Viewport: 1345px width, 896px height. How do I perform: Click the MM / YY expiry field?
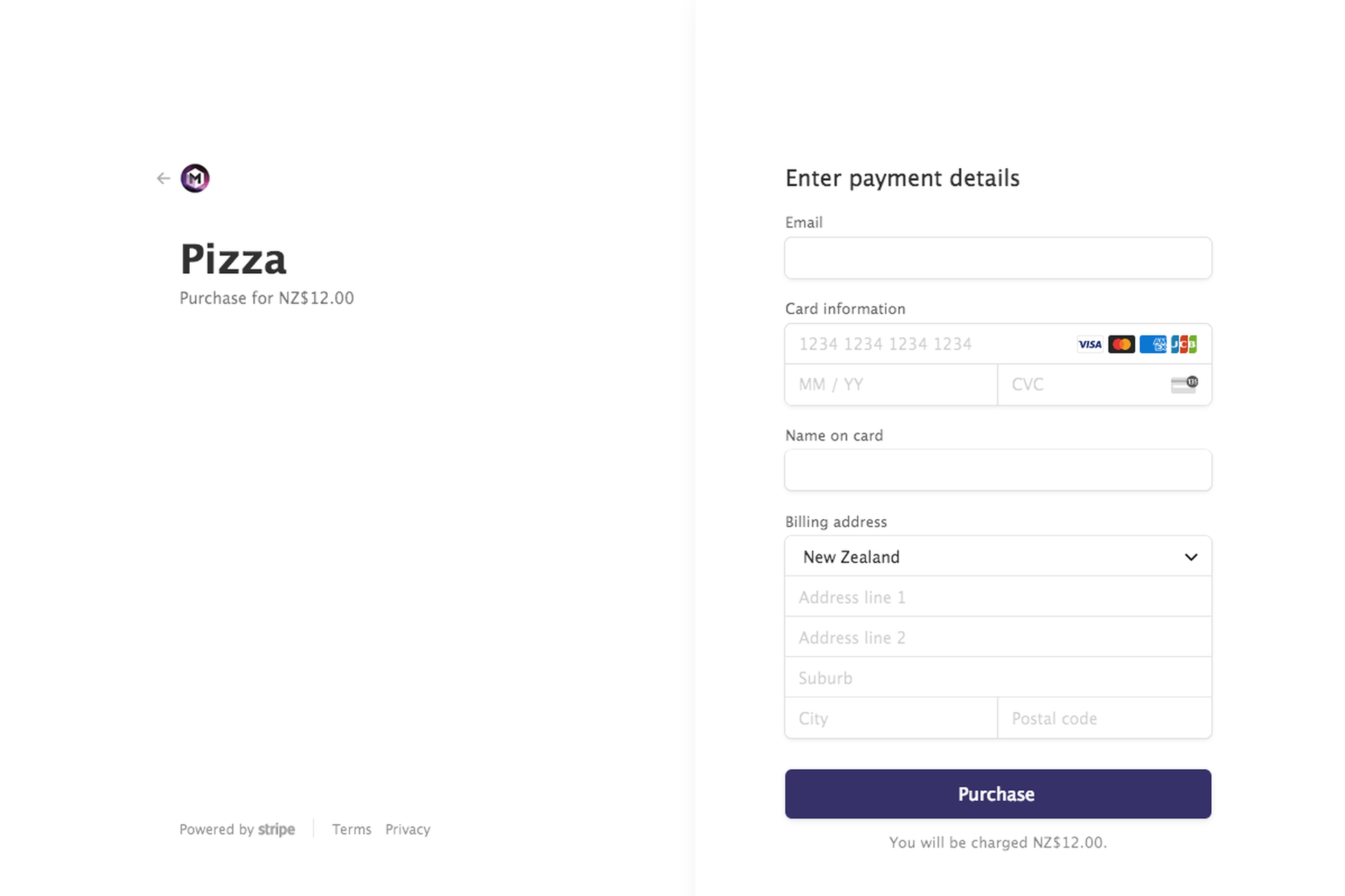(890, 385)
